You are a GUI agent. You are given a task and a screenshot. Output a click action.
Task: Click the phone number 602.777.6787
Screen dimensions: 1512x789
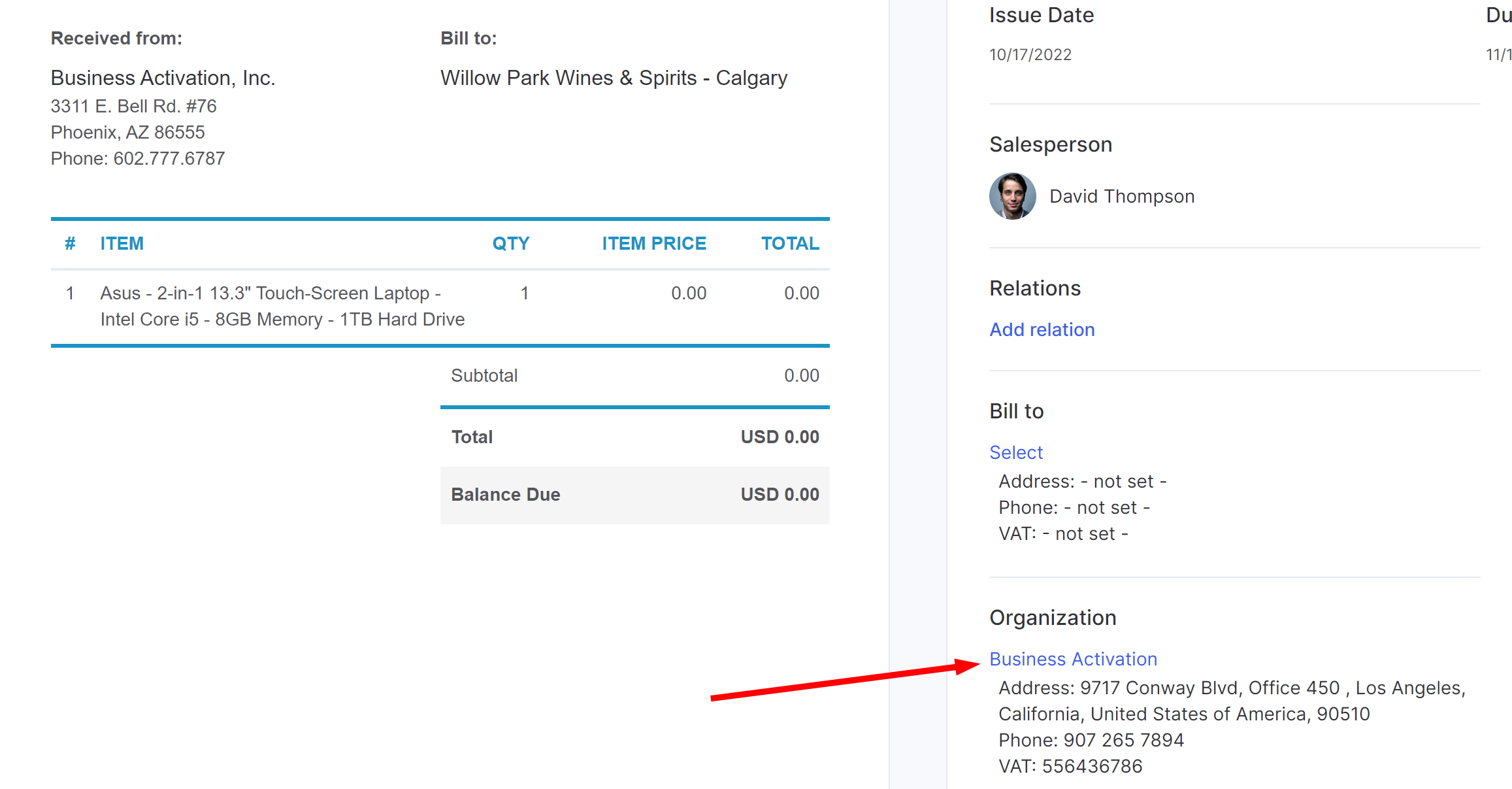click(x=169, y=158)
